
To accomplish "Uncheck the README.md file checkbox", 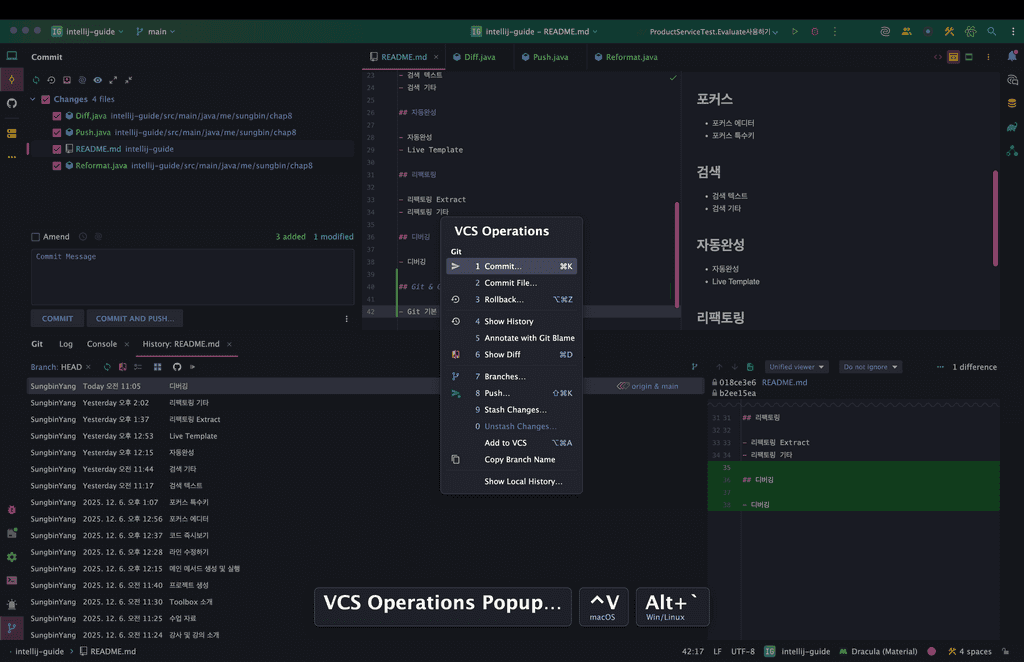I will pos(57,149).
